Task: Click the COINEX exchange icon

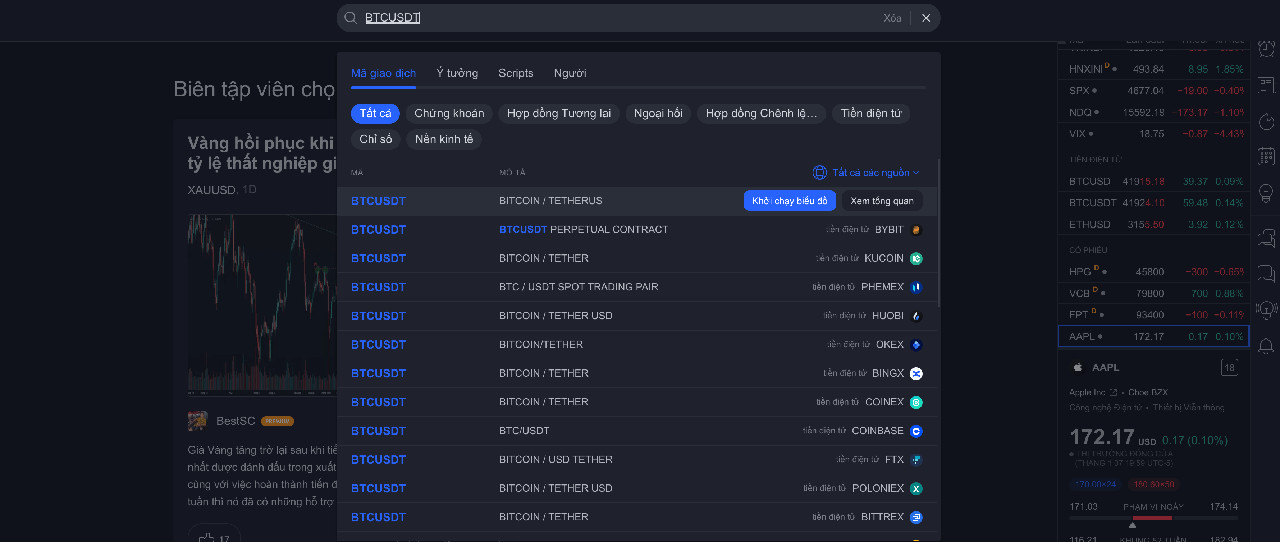Action: pyautogui.click(x=916, y=402)
